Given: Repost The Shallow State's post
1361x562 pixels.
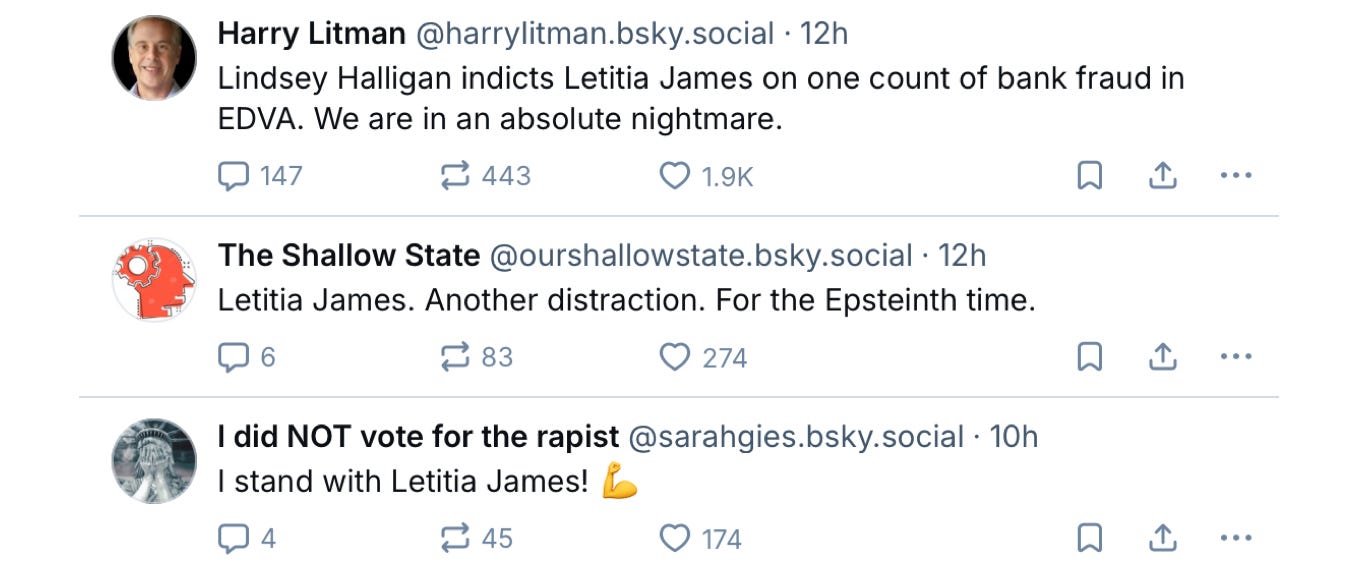Looking at the screenshot, I should click(455, 358).
